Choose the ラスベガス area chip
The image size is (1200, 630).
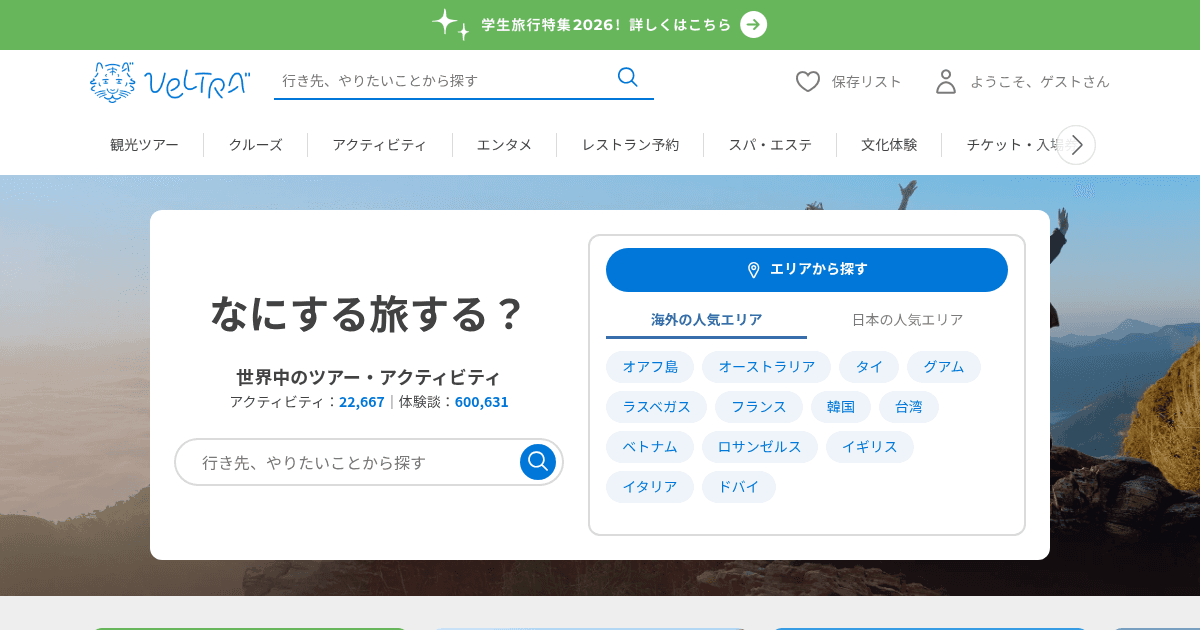pyautogui.click(x=656, y=407)
